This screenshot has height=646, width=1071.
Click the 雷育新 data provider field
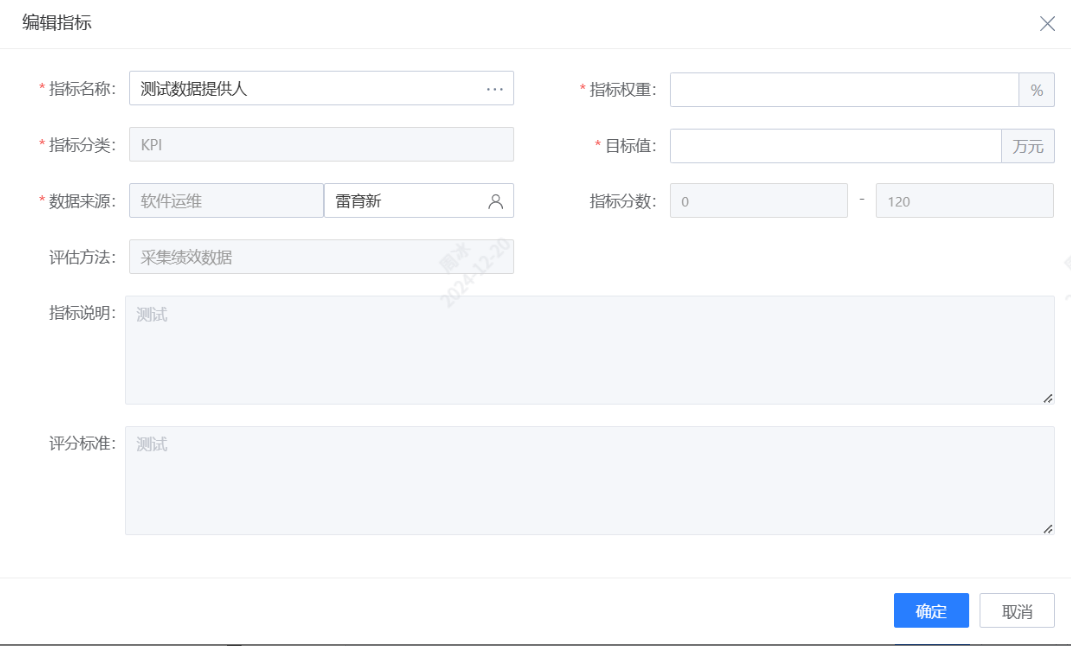404,201
